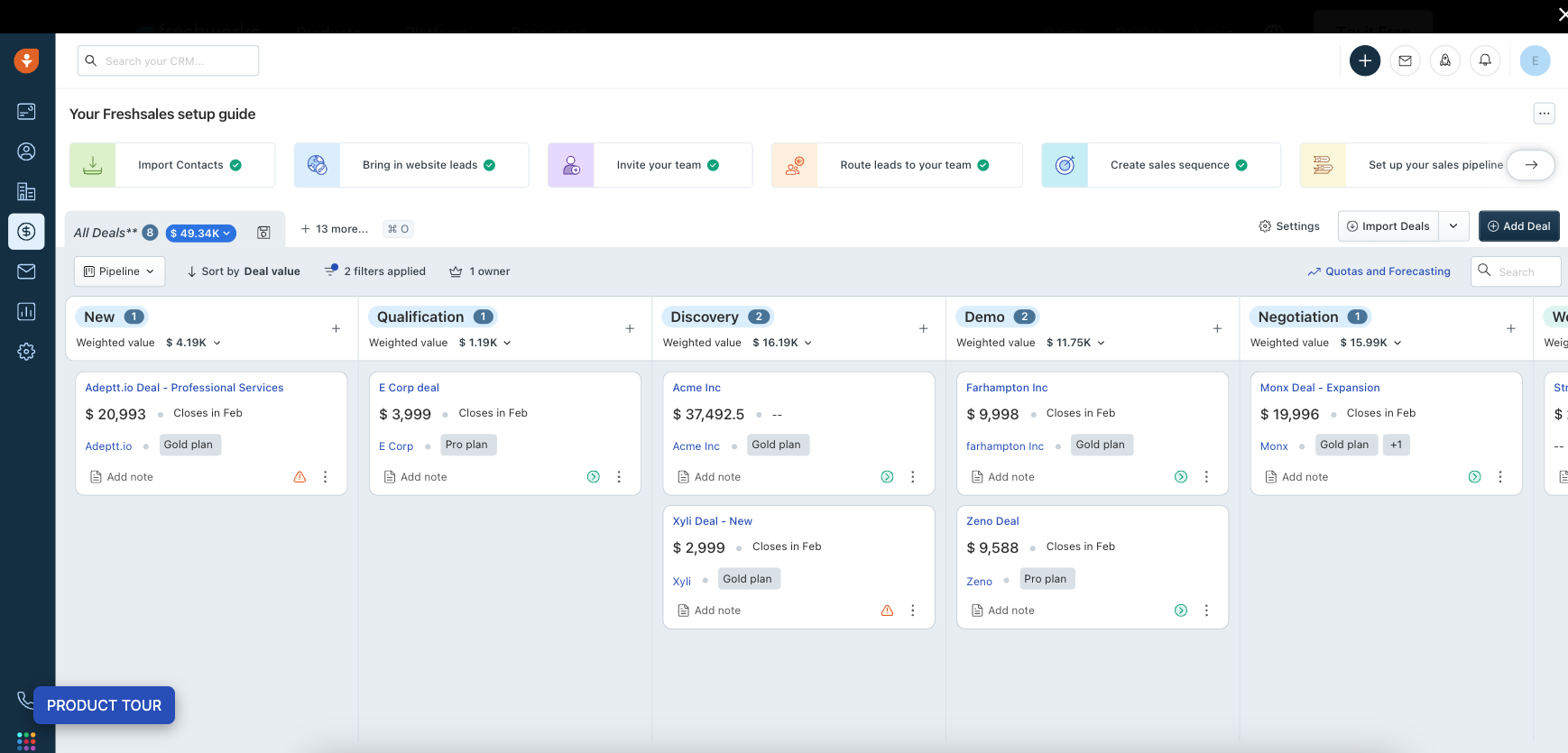1568x753 pixels.
Task: Click the Import Deals button
Action: click(1388, 226)
